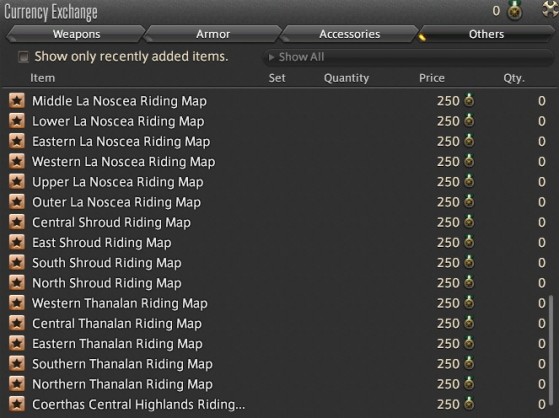
Task: Select Central Thanalan Riding Map row text
Action: [x=117, y=323]
